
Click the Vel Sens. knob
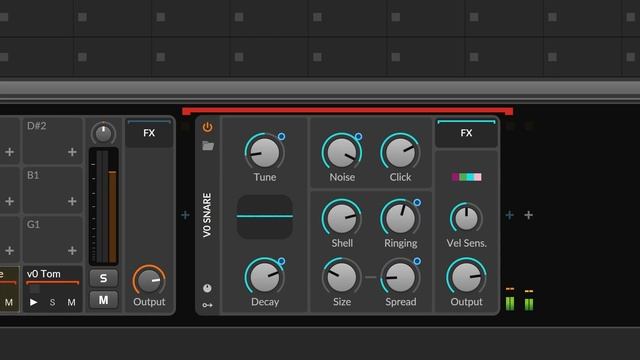pyautogui.click(x=466, y=218)
